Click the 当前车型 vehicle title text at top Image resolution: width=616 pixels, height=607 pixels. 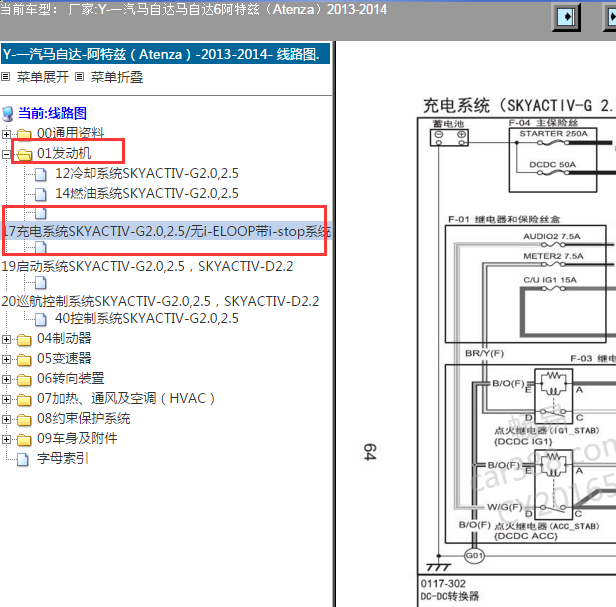[194, 9]
